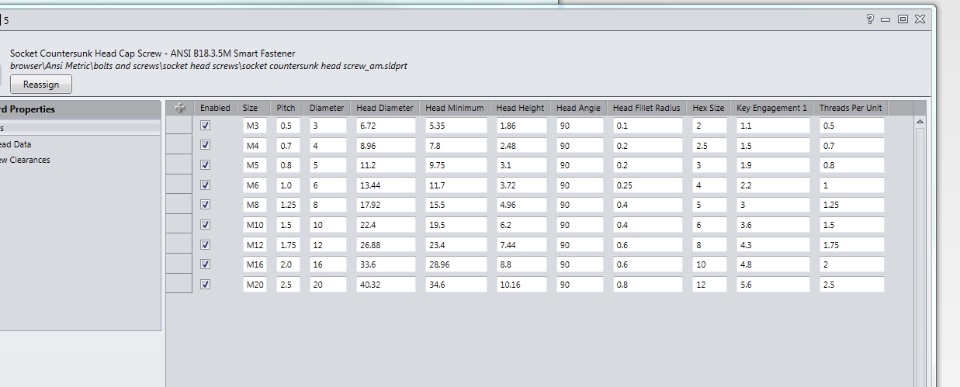Edit Head Minimum field 11.7
The width and height of the screenshot is (960, 387).
(456, 186)
